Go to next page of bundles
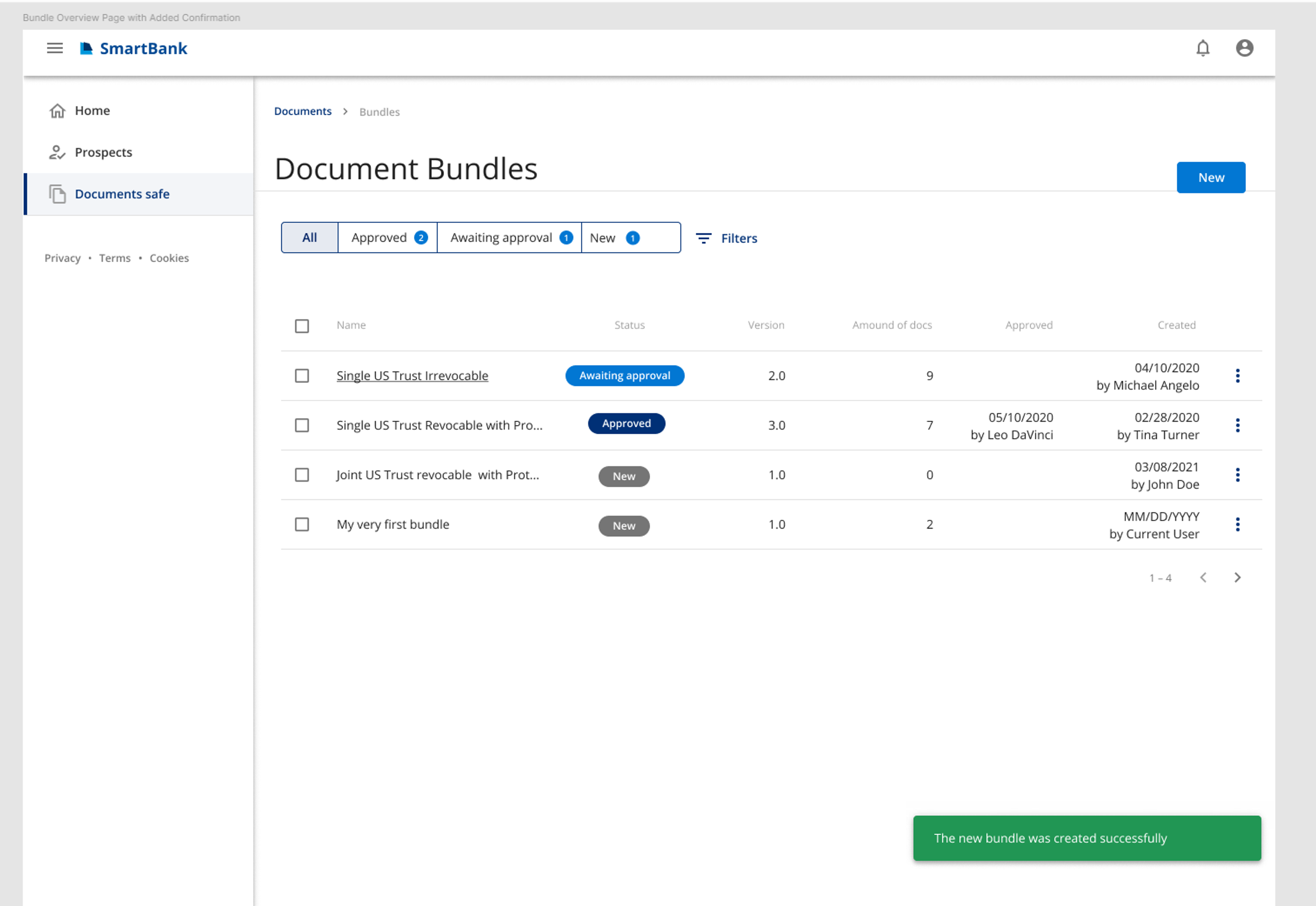The height and width of the screenshot is (906, 1316). point(1237,578)
